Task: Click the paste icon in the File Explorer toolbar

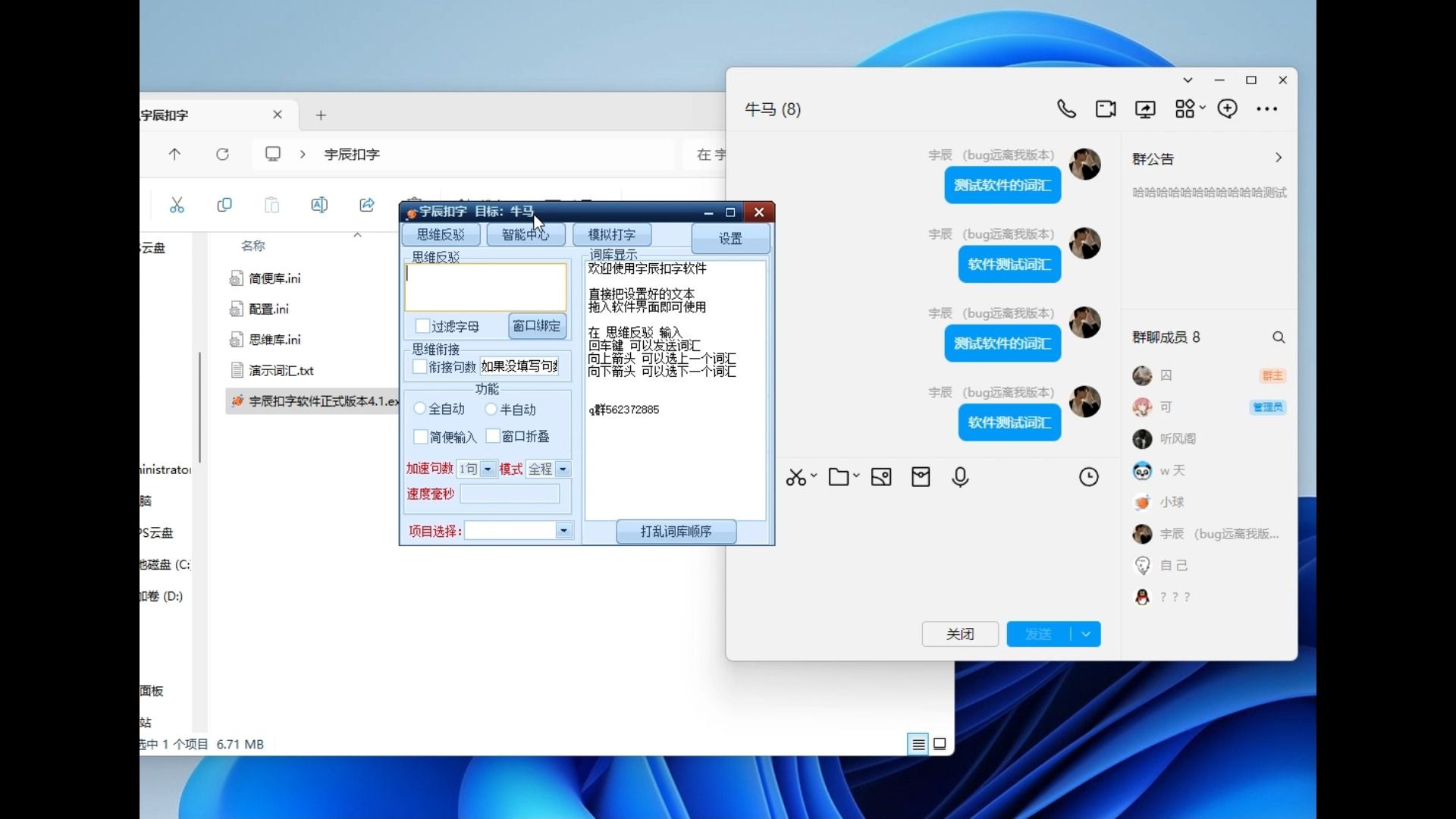Action: [271, 205]
